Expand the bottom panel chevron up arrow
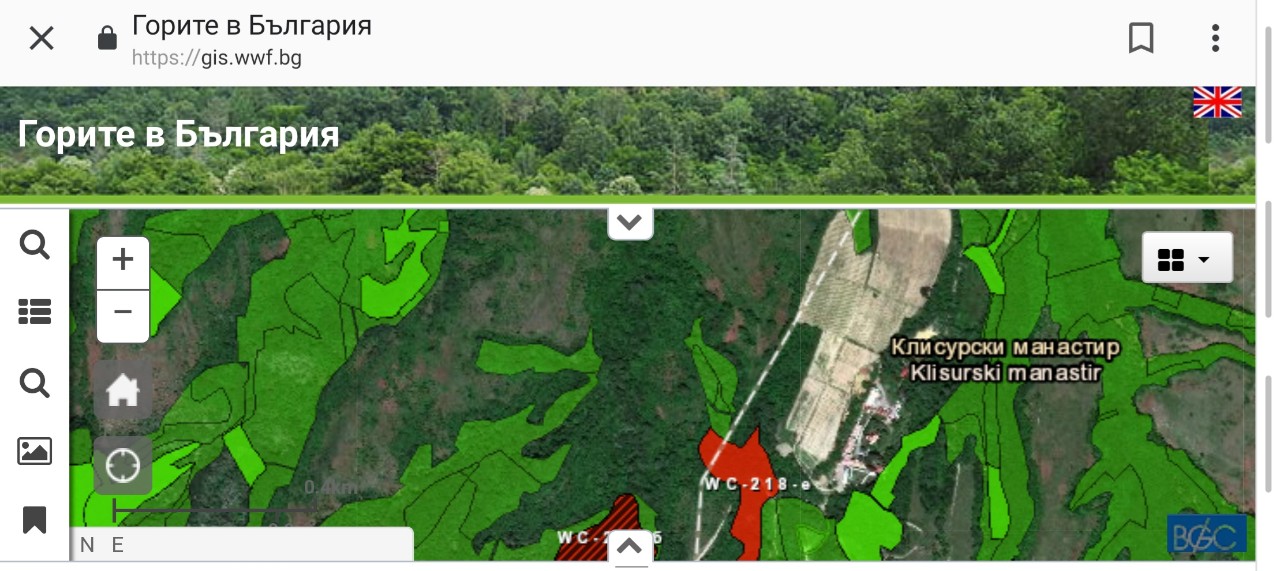This screenshot has width=1280, height=571. [630, 547]
